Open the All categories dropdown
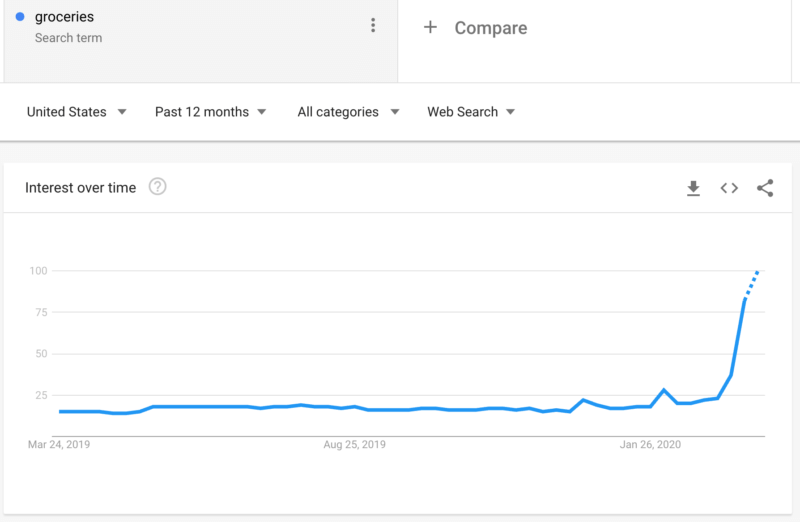This screenshot has width=800, height=522. (x=348, y=112)
